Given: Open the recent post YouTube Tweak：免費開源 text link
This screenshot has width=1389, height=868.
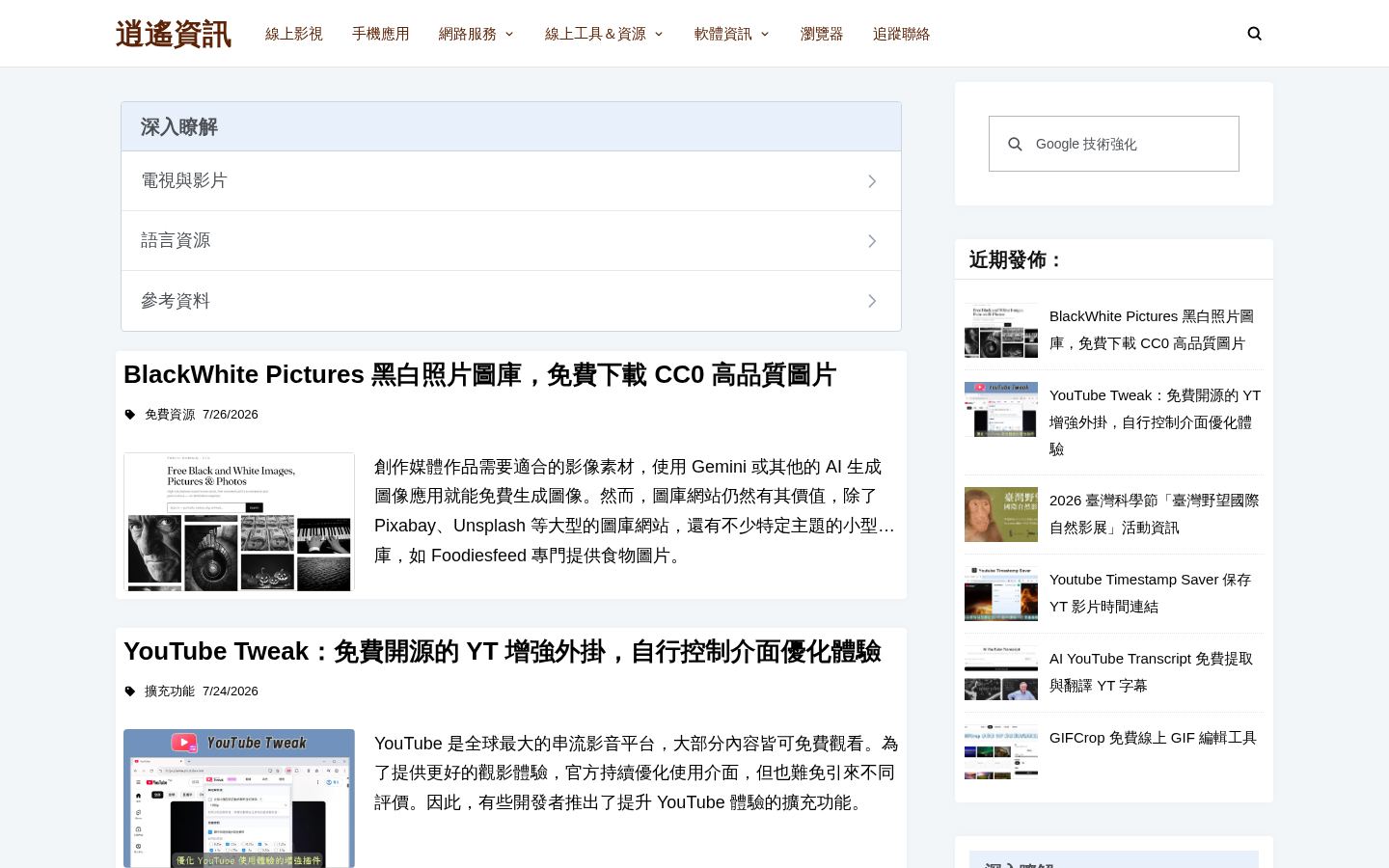Looking at the screenshot, I should pyautogui.click(x=1156, y=422).
